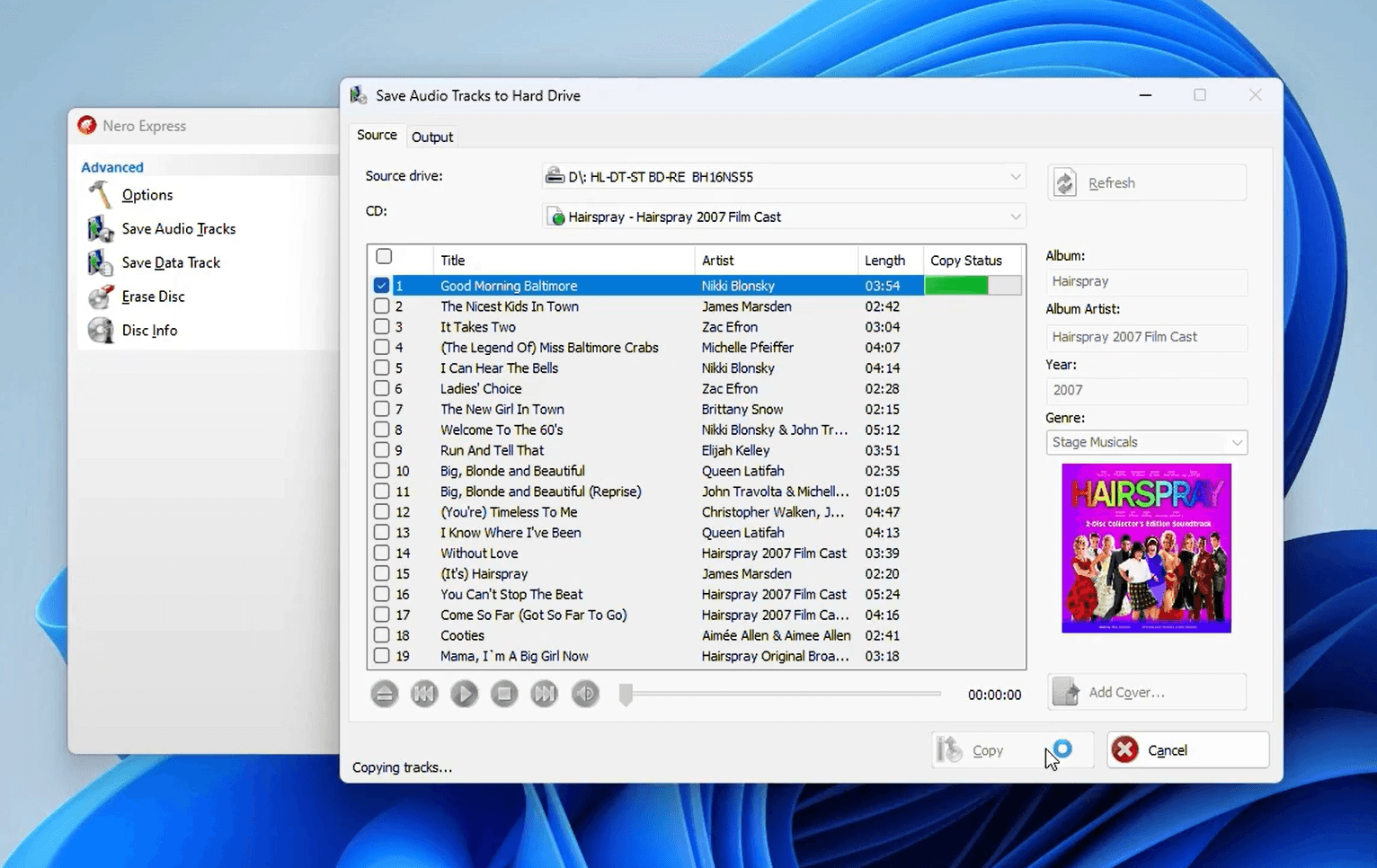Screen dimensions: 1377x868
Task: Click the Album Artist field
Action: pyautogui.click(x=1147, y=337)
